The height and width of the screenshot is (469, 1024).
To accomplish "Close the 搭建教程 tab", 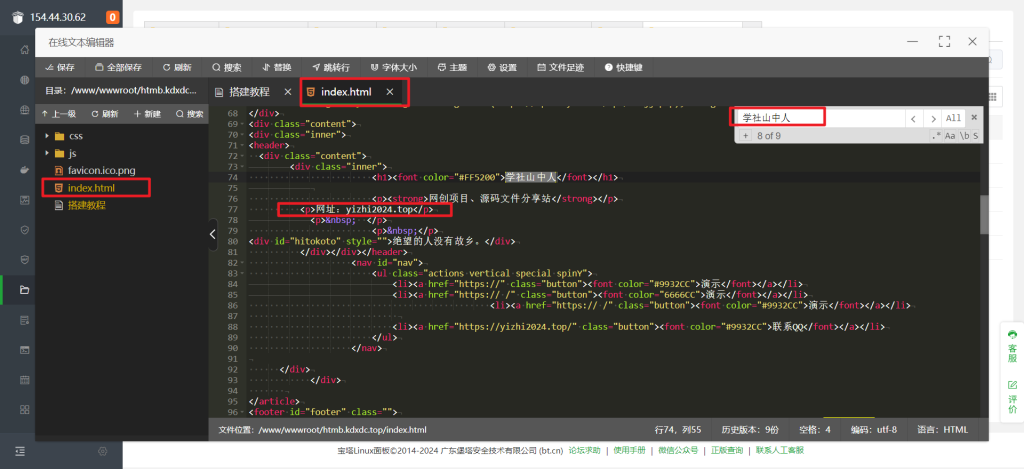I will click(x=287, y=92).
